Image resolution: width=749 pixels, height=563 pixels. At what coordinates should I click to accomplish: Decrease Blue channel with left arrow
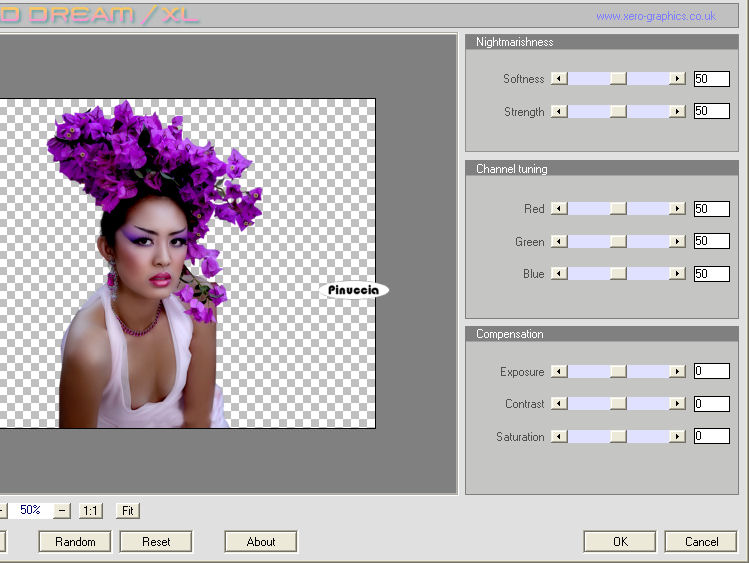point(559,274)
